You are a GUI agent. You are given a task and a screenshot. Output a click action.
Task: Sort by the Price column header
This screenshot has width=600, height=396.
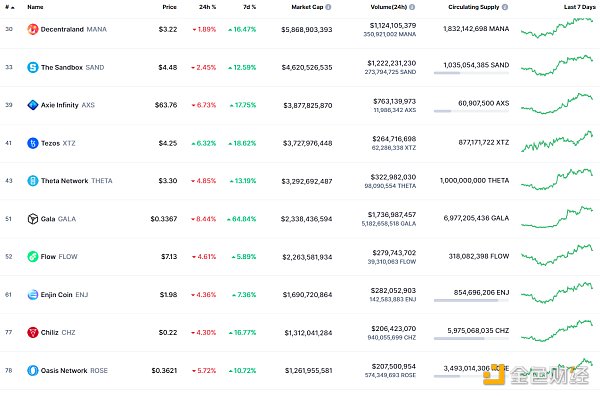pyautogui.click(x=170, y=7)
